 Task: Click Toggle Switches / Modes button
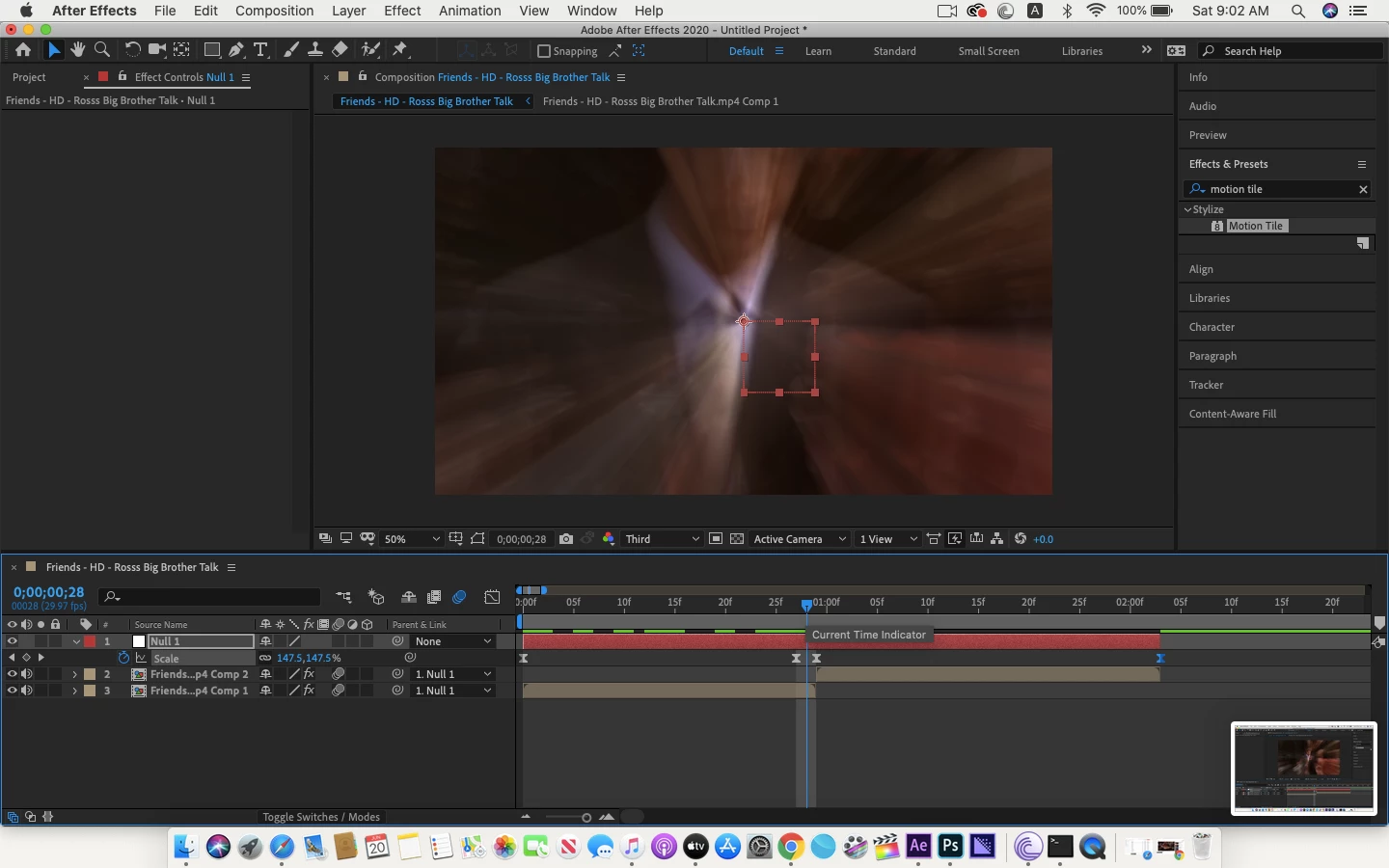tap(321, 817)
